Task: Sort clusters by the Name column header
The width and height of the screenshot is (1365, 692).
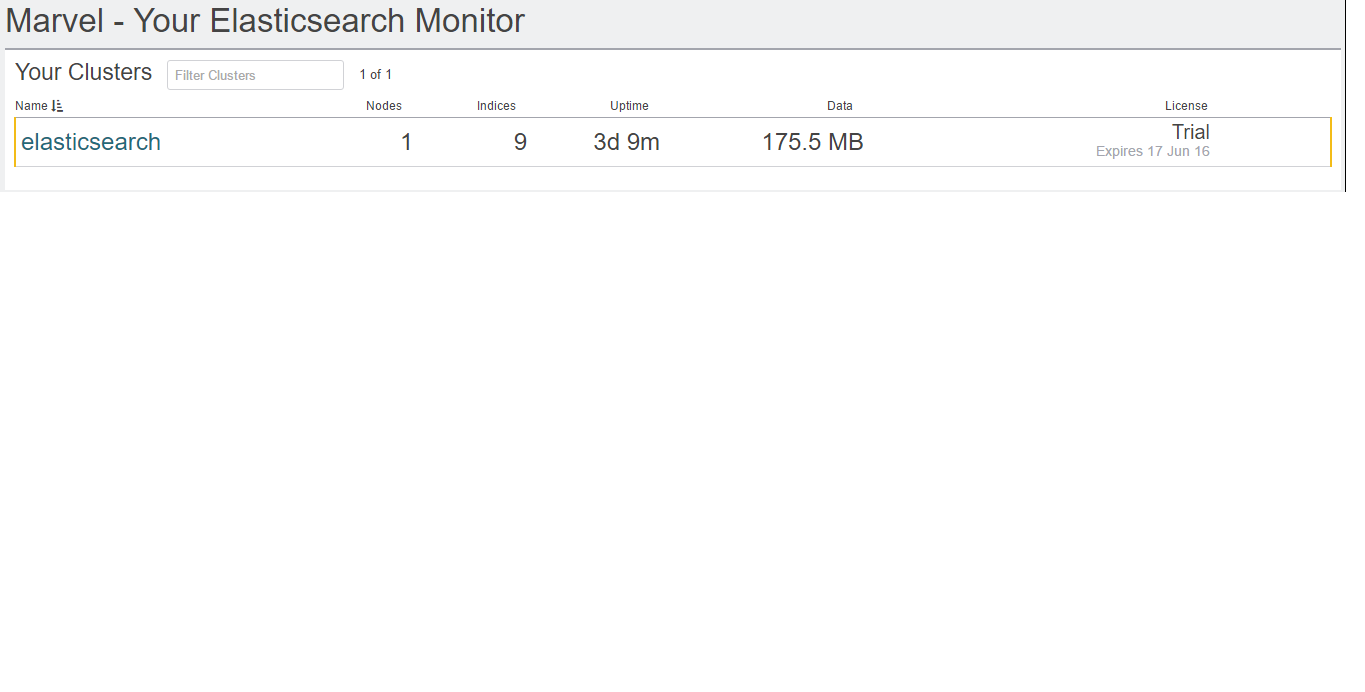Action: point(31,106)
